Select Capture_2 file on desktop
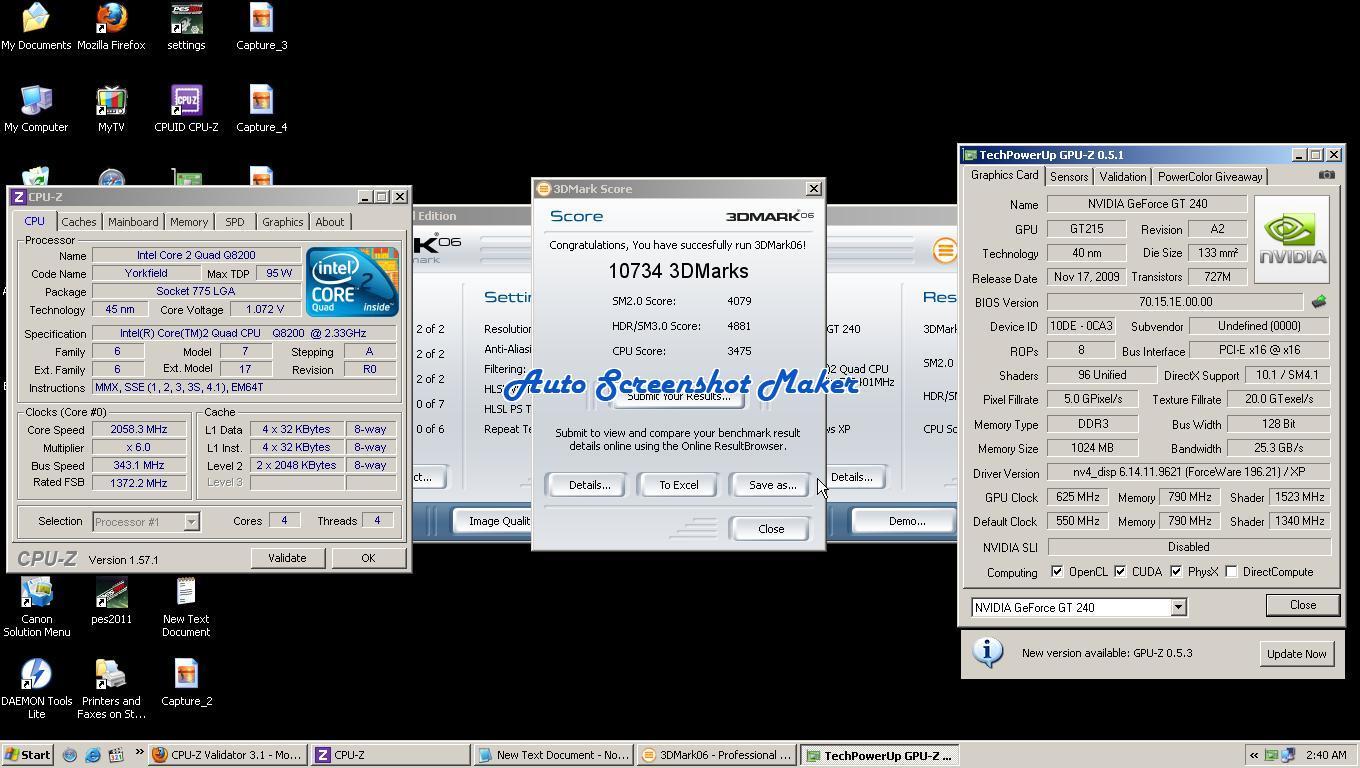The width and height of the screenshot is (1360, 768). [186, 683]
